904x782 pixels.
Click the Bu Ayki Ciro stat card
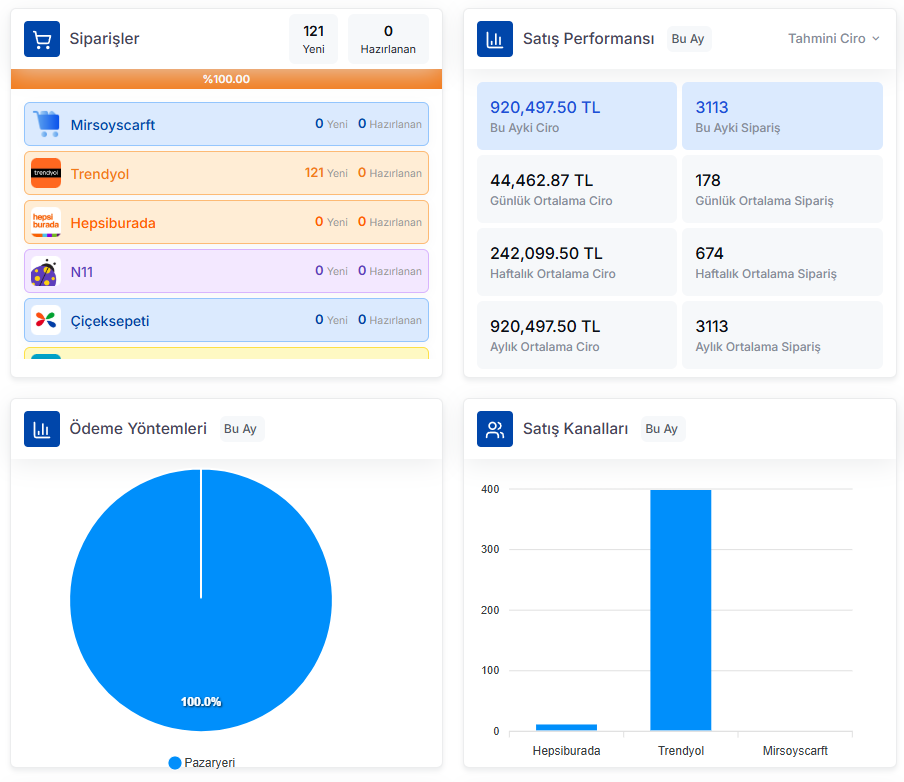(577, 116)
